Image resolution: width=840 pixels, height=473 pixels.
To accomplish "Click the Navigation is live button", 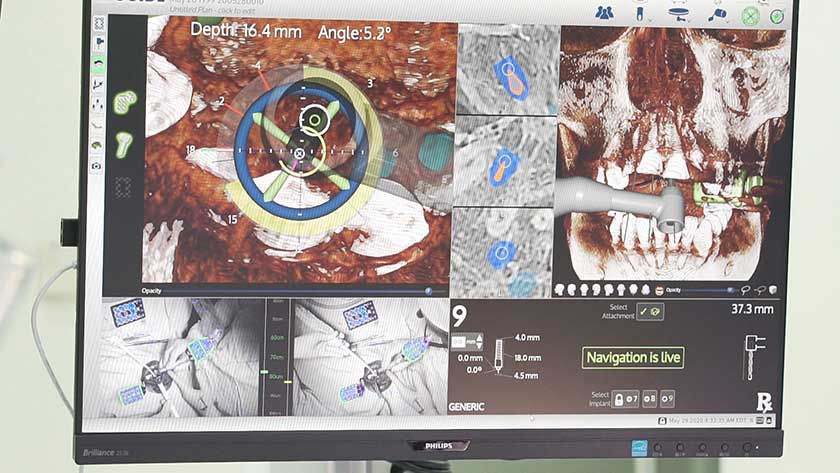I will (634, 357).
